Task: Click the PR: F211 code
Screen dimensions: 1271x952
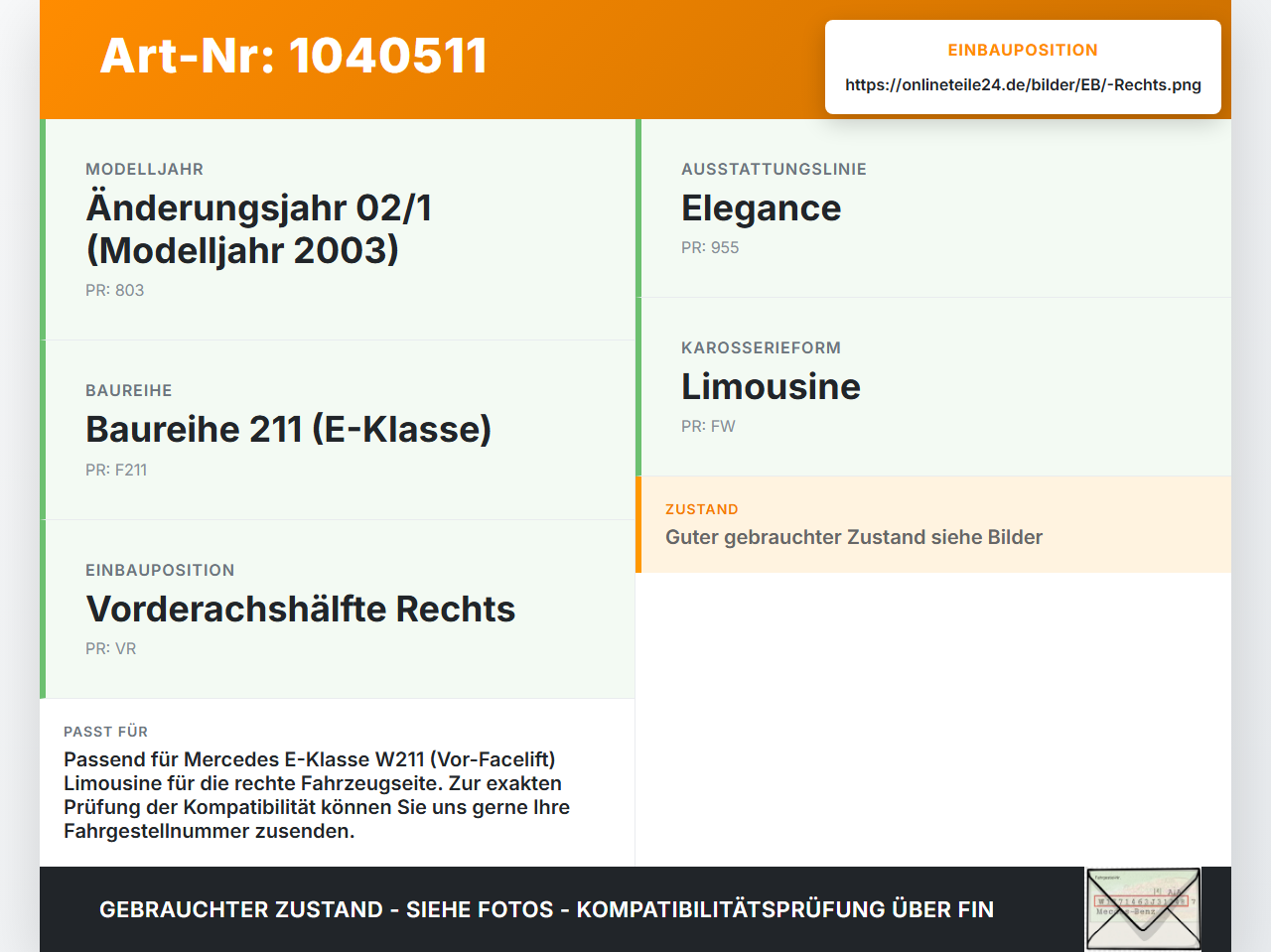Action: pos(116,471)
